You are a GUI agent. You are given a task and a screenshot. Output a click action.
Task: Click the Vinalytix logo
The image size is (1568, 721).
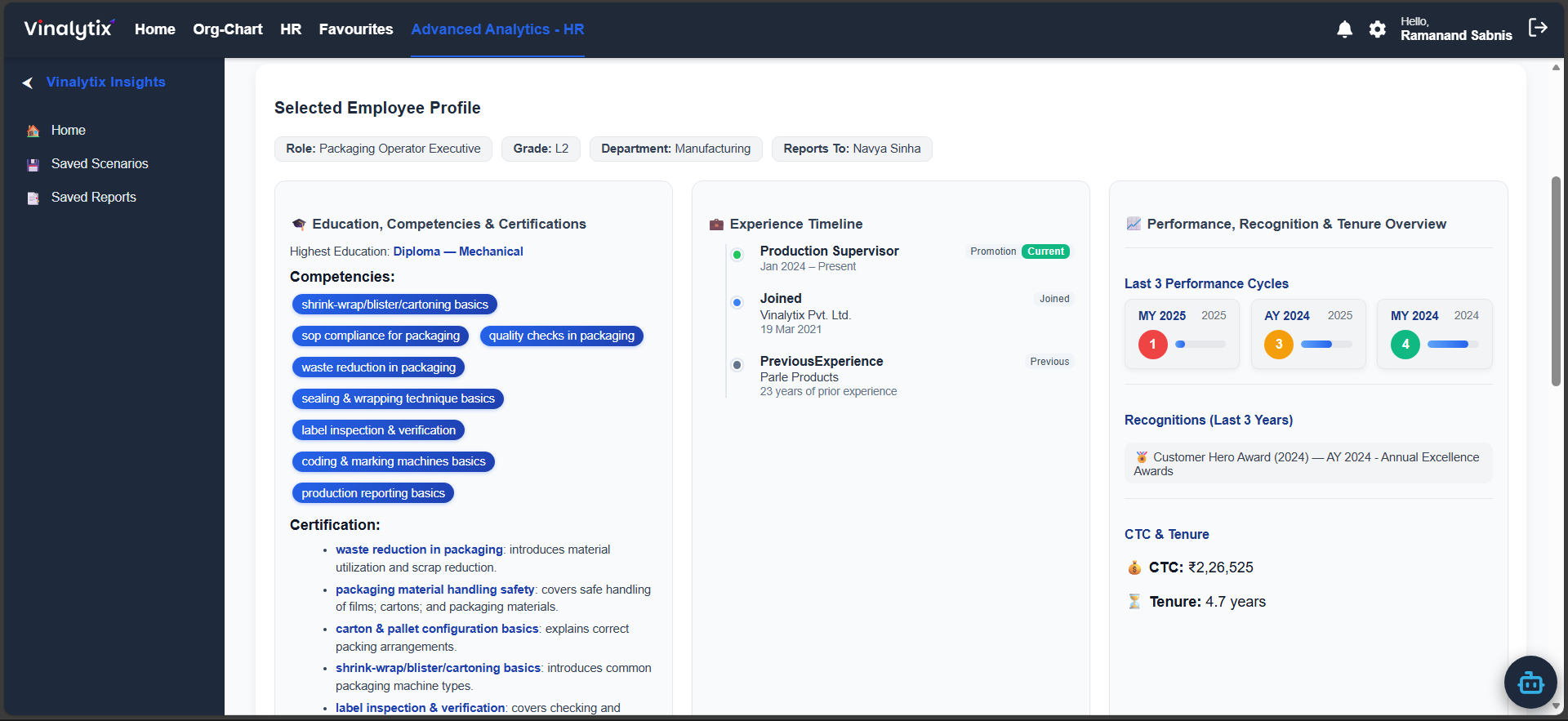click(69, 29)
